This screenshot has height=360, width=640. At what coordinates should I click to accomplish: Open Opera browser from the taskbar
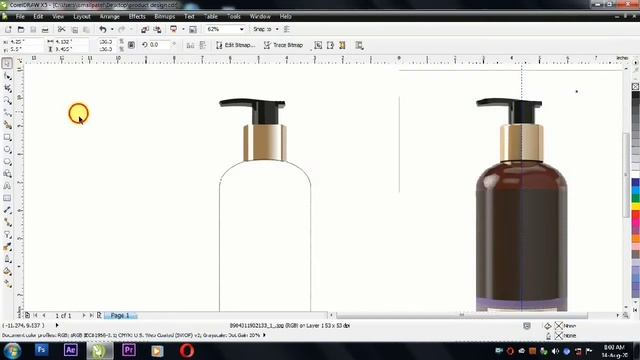[x=187, y=350]
